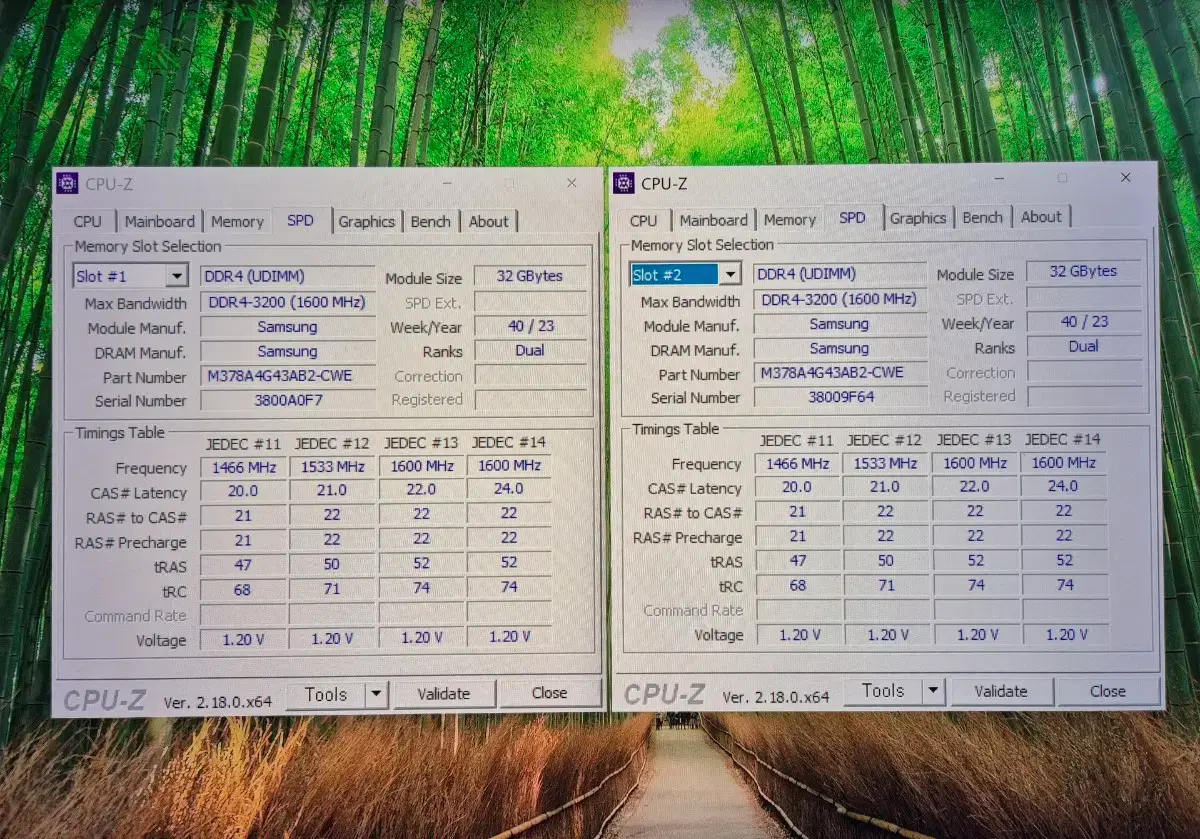This screenshot has height=839, width=1200.
Task: Click serial number field 38009F64
Action: tap(840, 397)
